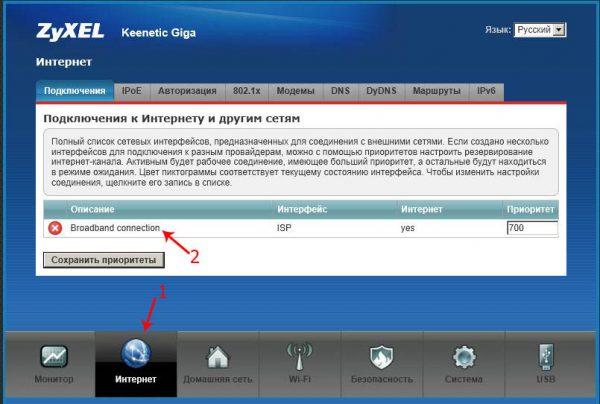600x404 pixels.
Task: Open the USB section icon
Action: (546, 356)
